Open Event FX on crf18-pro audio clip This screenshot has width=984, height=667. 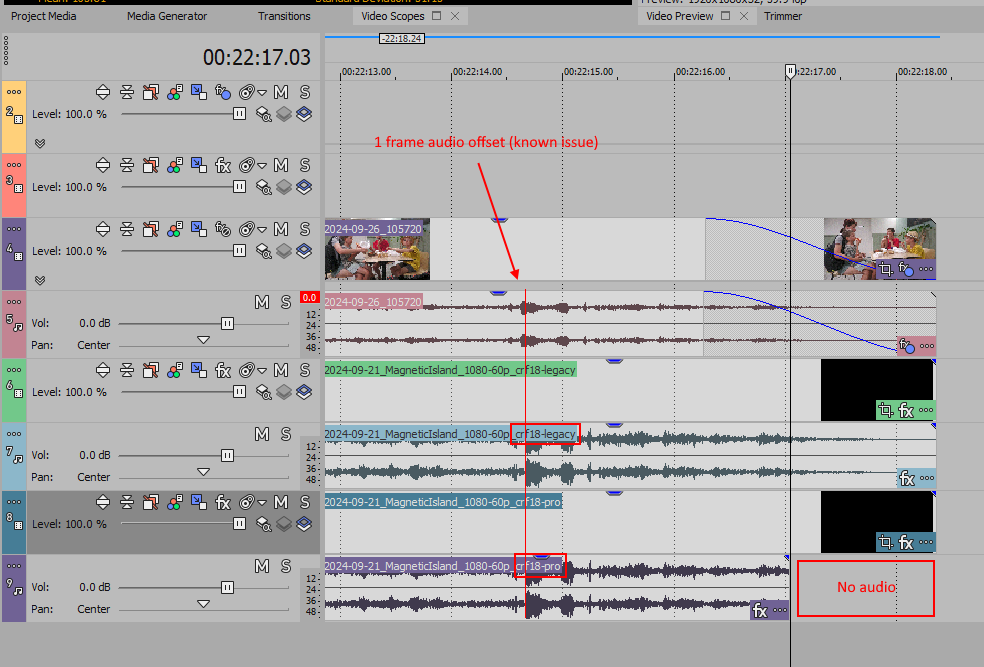[760, 610]
